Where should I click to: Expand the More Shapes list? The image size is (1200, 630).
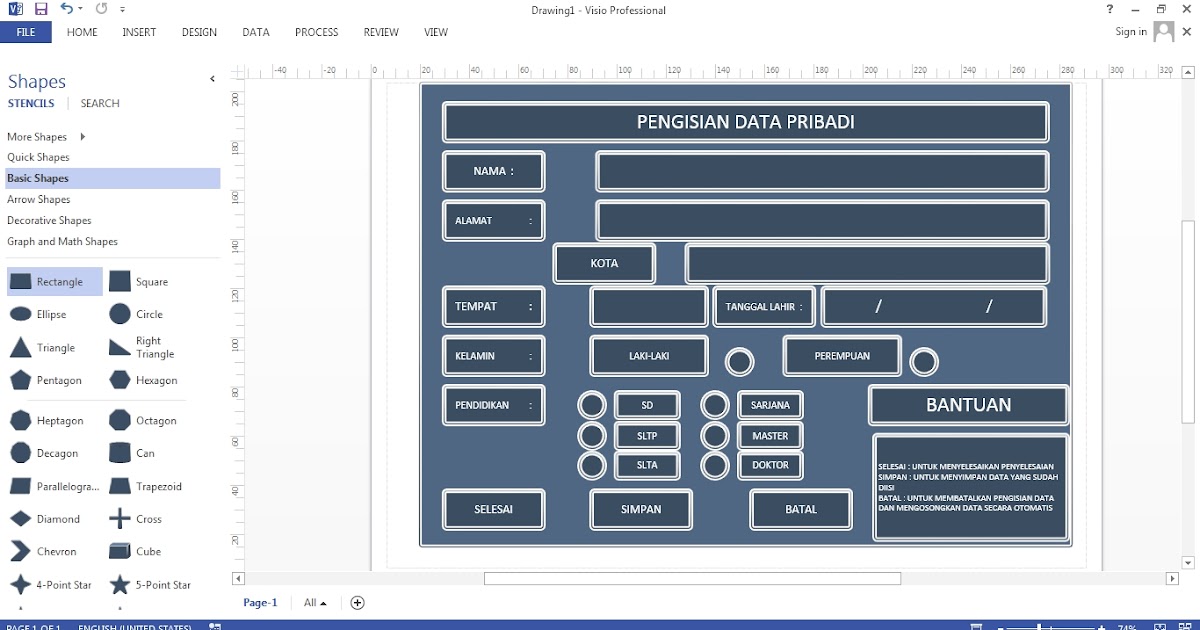(x=36, y=136)
